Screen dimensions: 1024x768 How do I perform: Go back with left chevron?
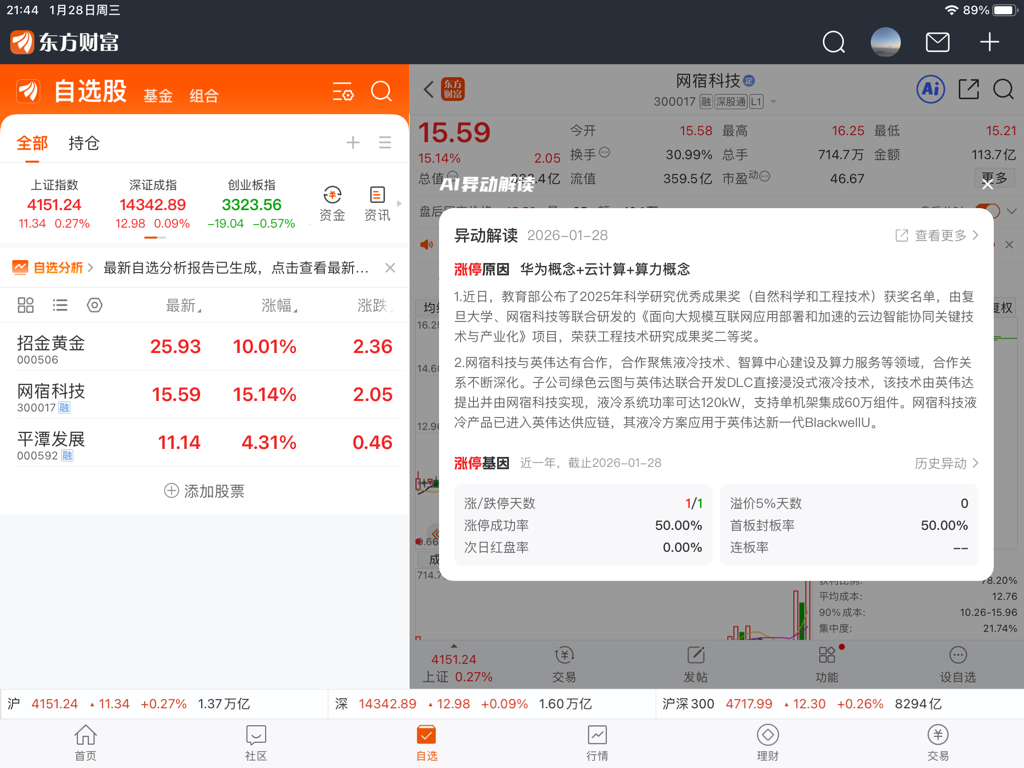pyautogui.click(x=428, y=89)
